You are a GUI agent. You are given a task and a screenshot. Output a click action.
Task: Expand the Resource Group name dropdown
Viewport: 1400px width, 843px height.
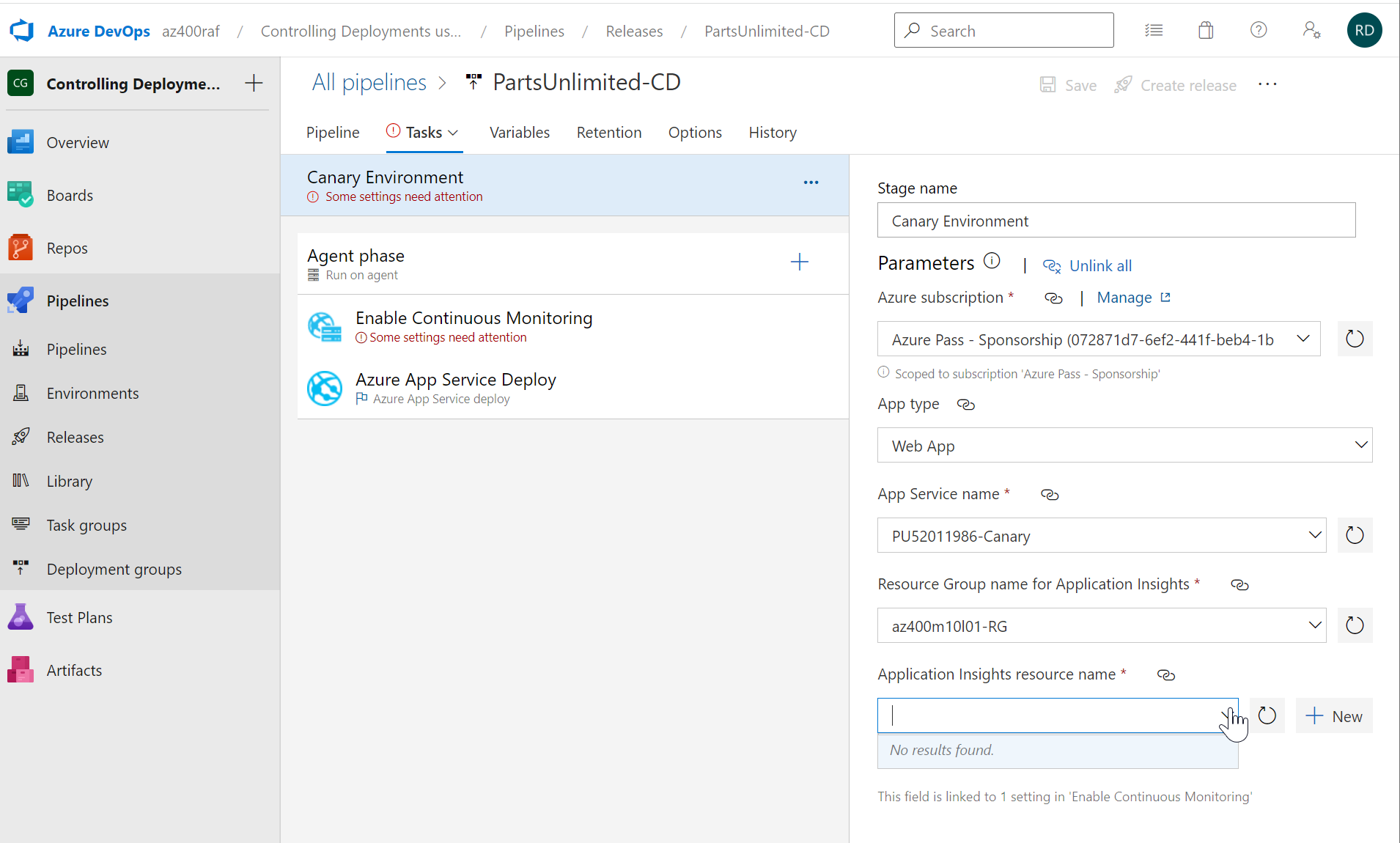point(1313,625)
